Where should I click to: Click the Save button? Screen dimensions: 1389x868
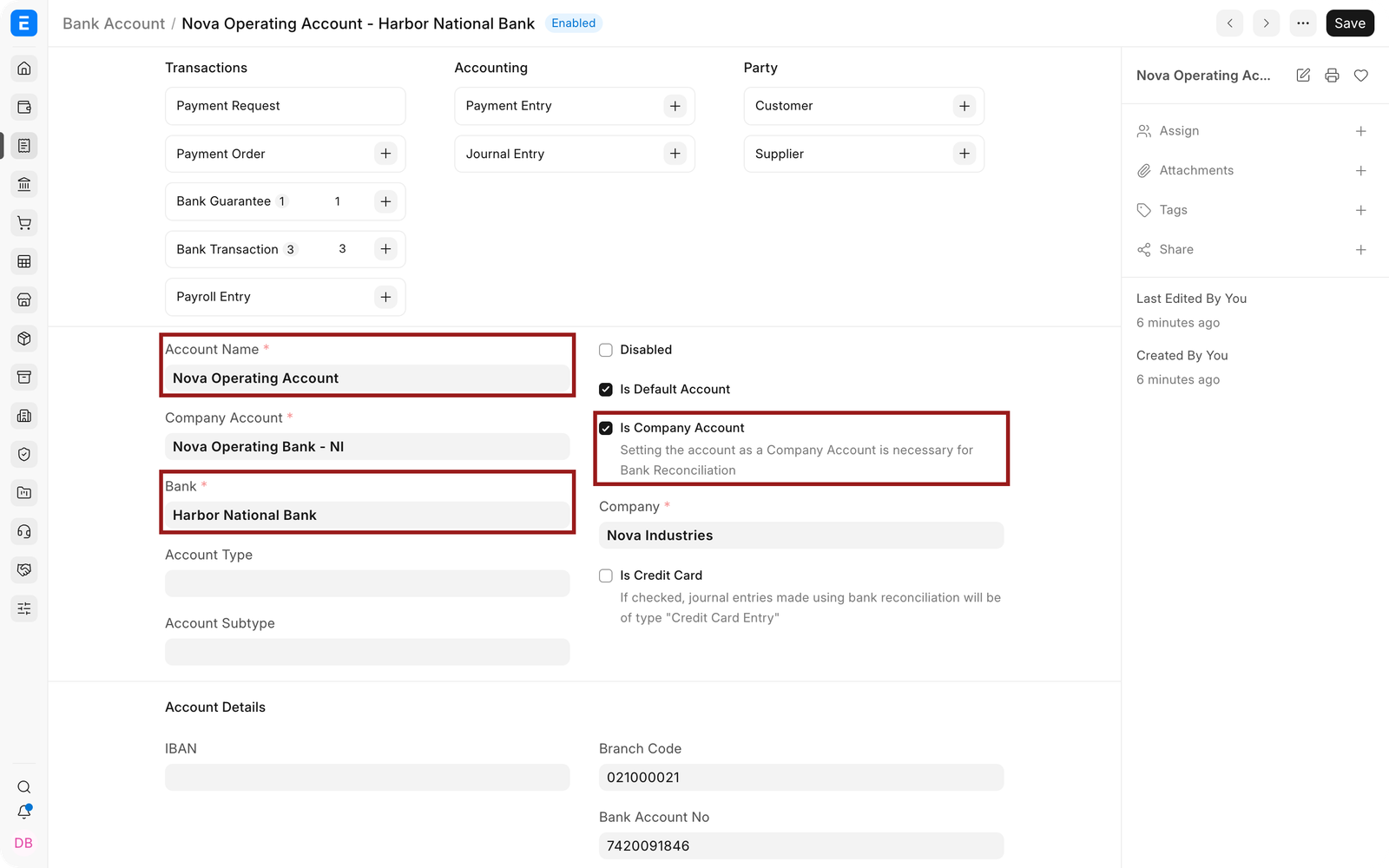coord(1350,23)
